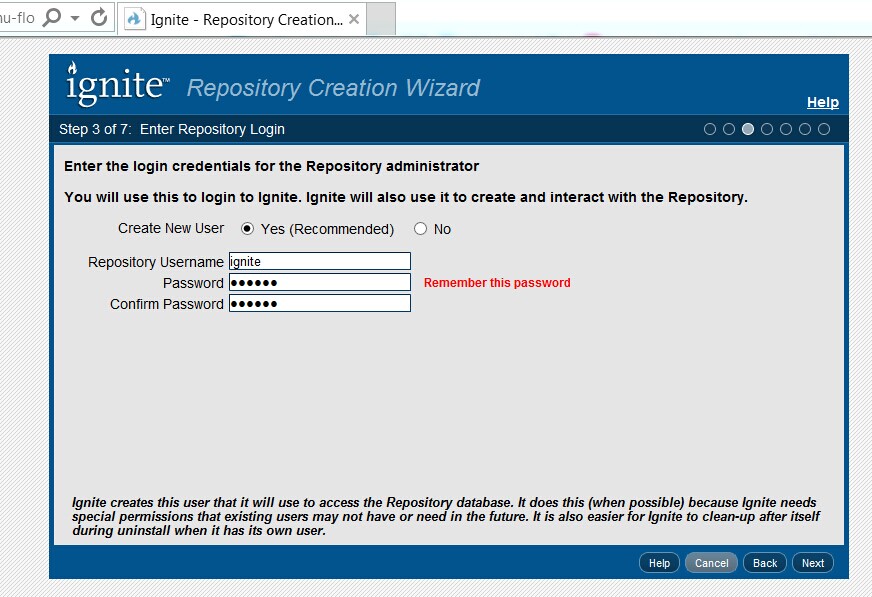Image resolution: width=872 pixels, height=597 pixels.
Task: Open the Help link in the header
Action: 823,102
